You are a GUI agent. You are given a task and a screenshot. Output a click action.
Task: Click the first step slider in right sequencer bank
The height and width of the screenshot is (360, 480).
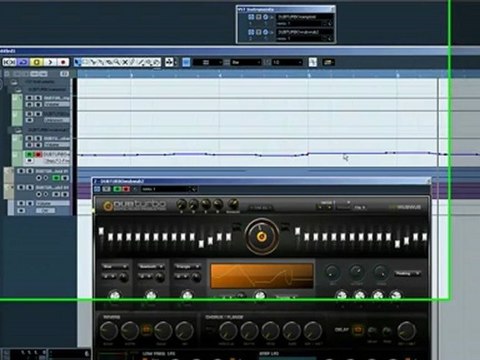point(297,231)
